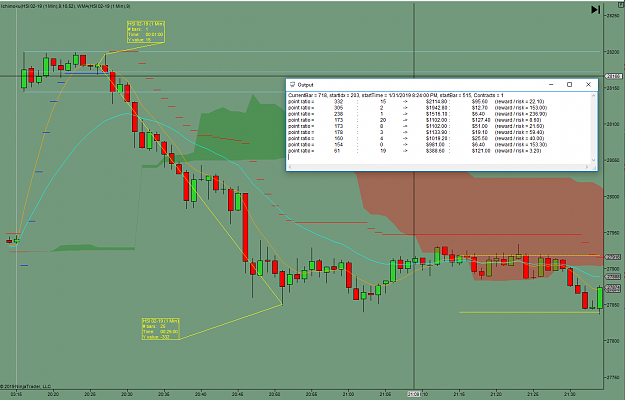Click the output row with reward/risk 236.90
The height and width of the screenshot is (400, 625).
417,114
